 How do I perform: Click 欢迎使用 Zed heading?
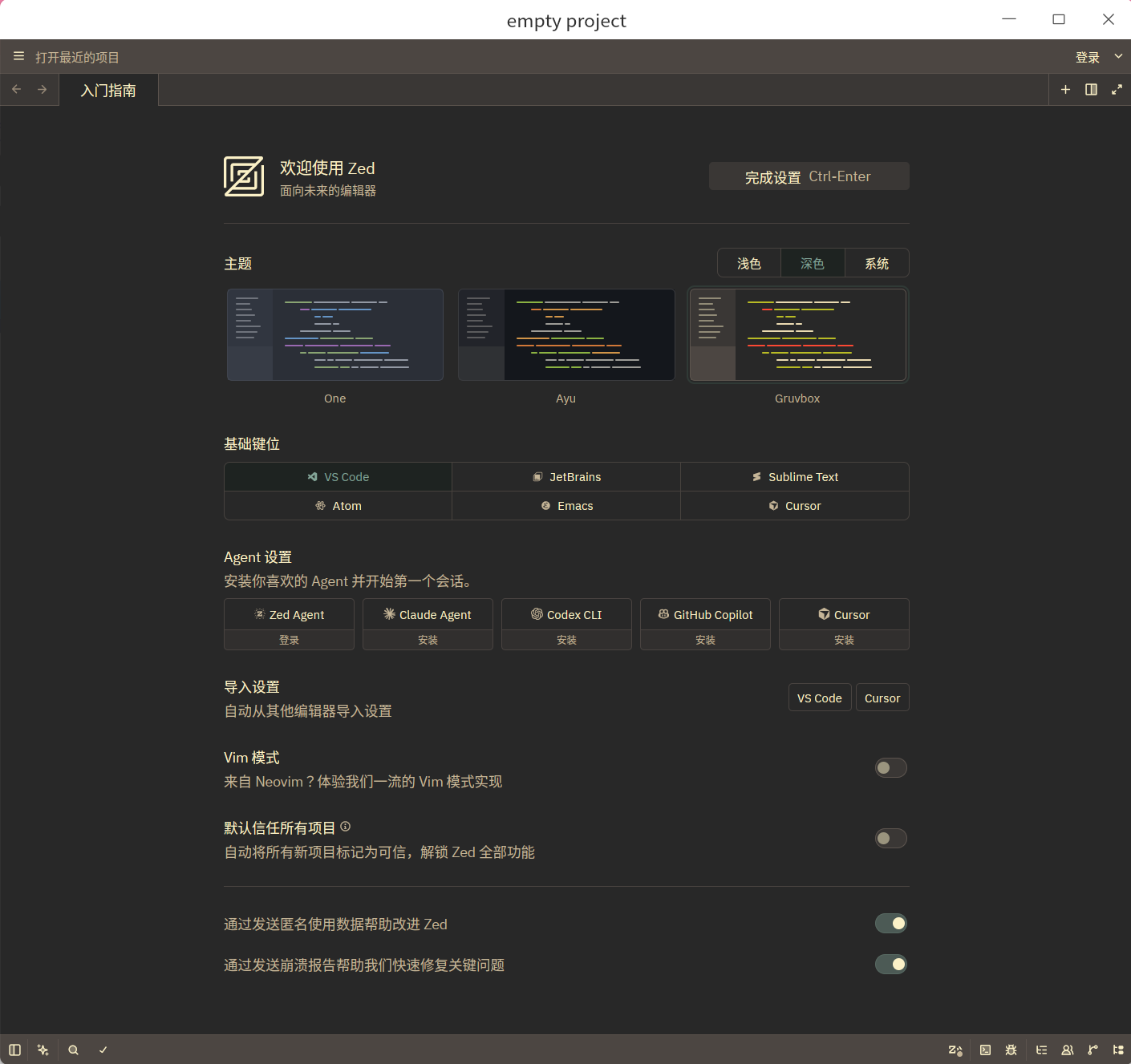coord(327,168)
